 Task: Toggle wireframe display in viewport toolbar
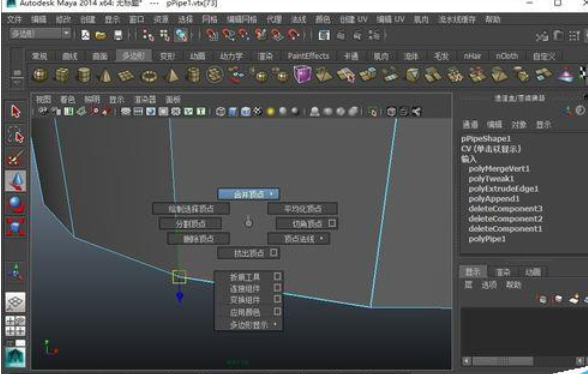(220, 111)
